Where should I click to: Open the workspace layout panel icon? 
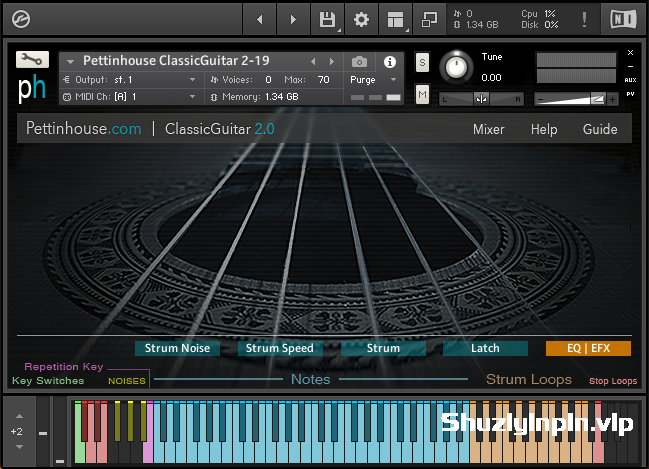tap(395, 19)
